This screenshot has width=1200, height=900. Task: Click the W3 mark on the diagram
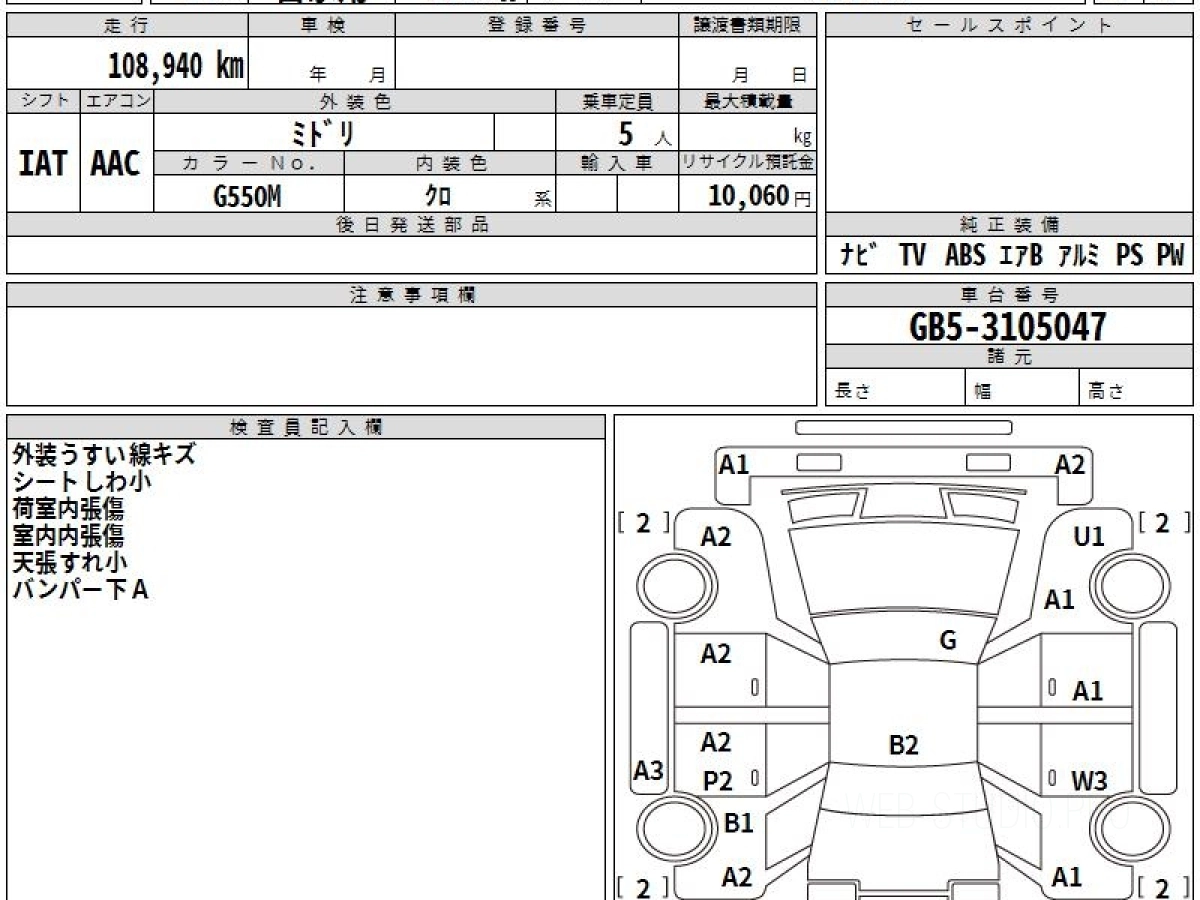1089,781
